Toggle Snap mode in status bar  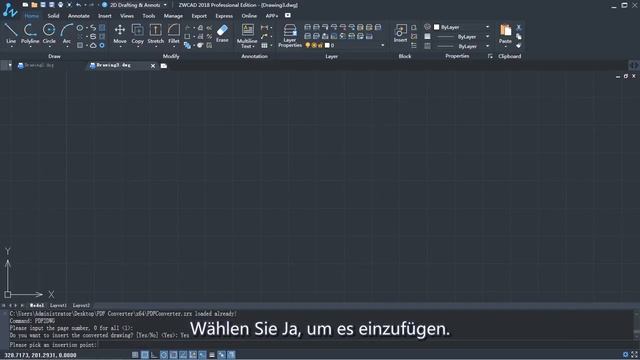coord(135,355)
